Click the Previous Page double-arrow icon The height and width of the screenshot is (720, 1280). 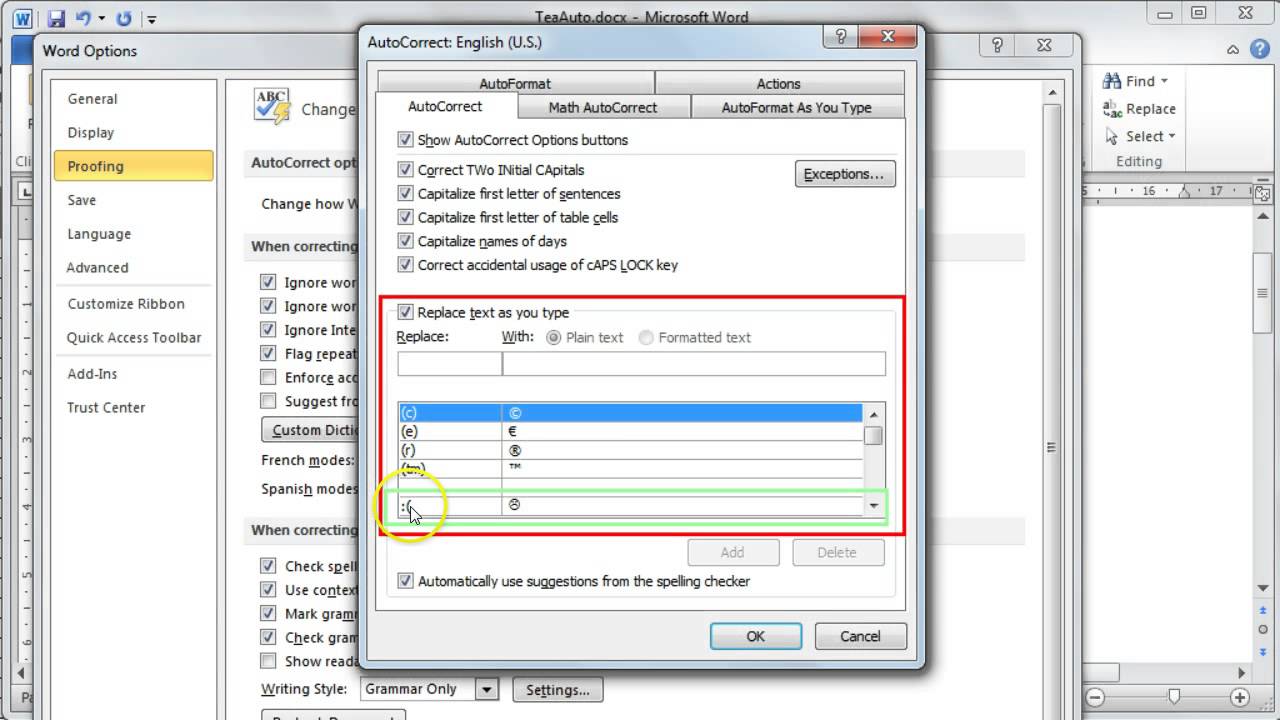[1264, 611]
